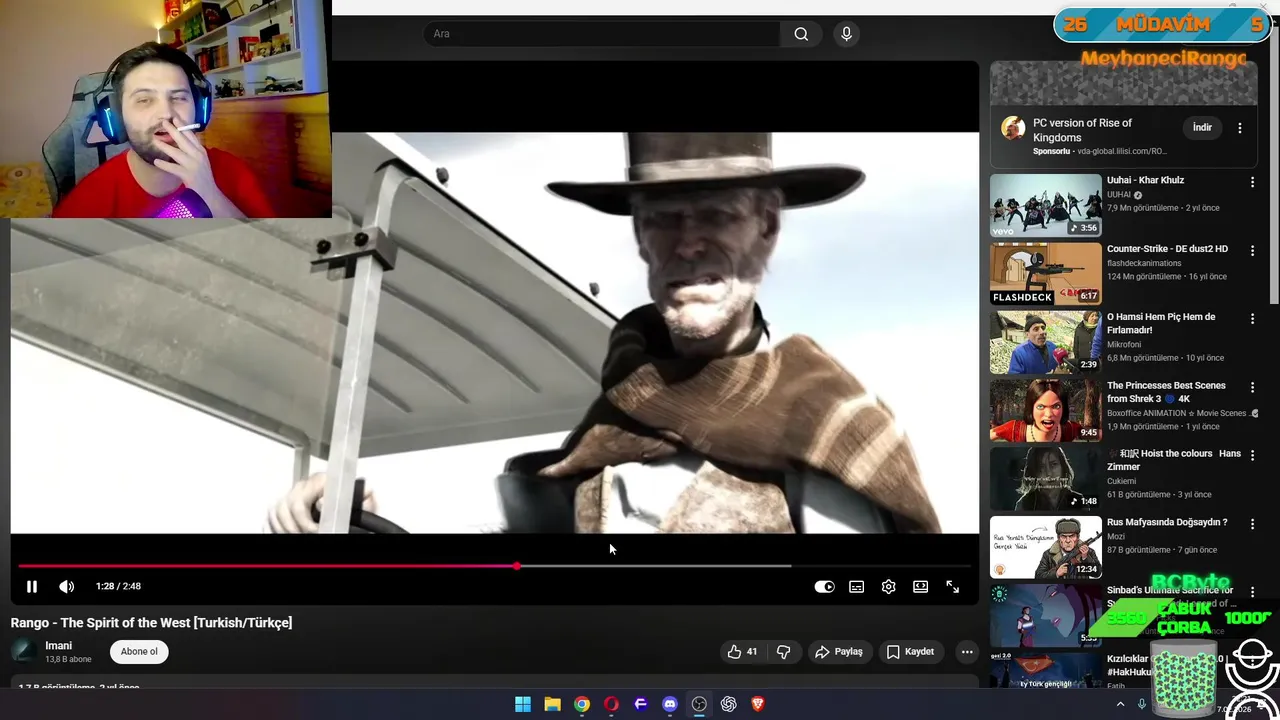This screenshot has width=1280, height=720.
Task: Open the Windows Start menu
Action: [523, 704]
